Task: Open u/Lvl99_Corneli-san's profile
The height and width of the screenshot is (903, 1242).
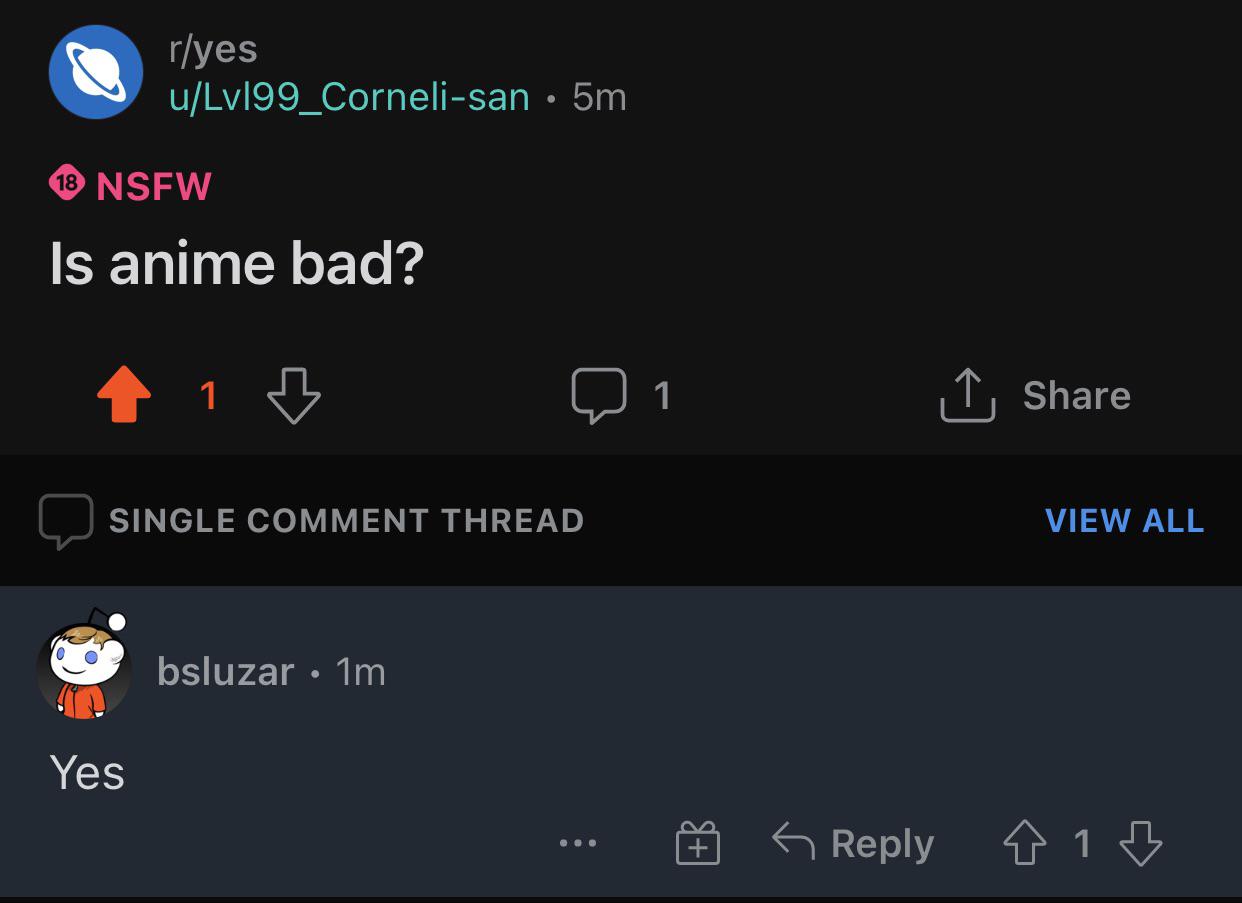Action: [349, 97]
